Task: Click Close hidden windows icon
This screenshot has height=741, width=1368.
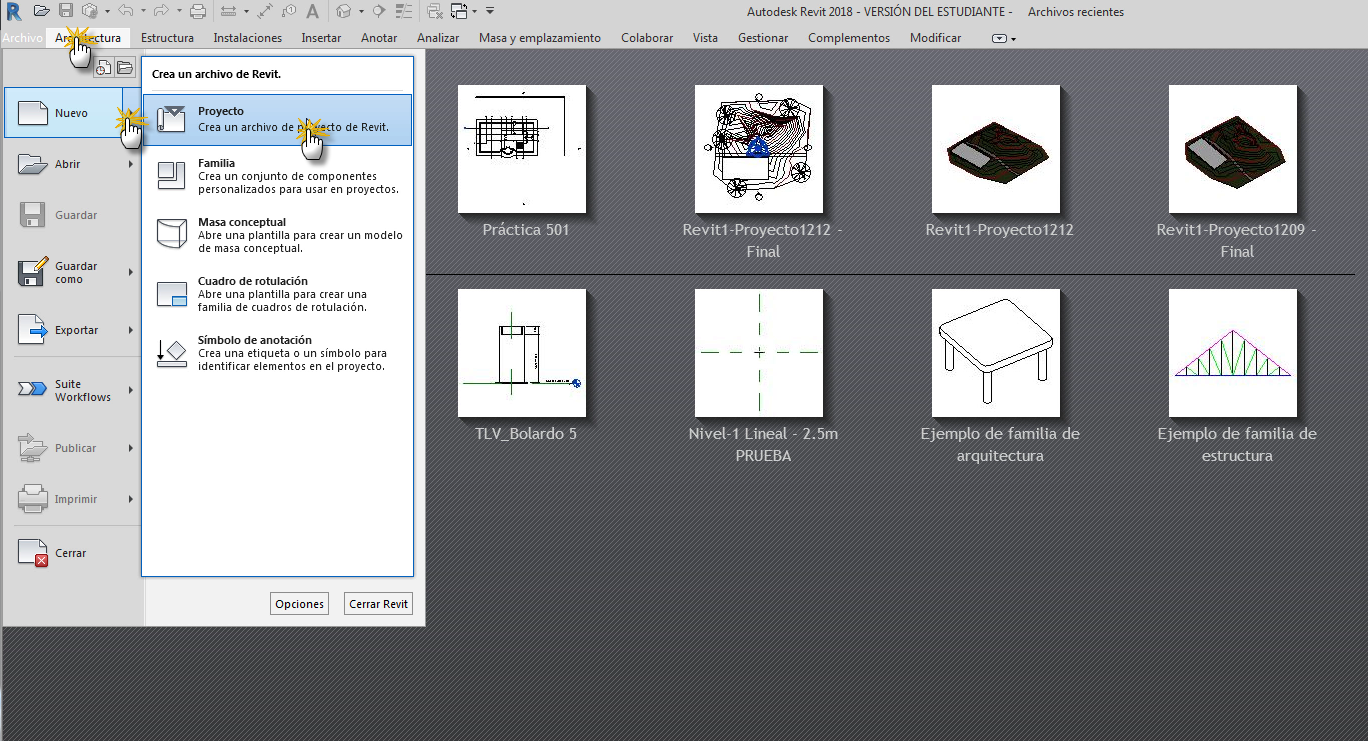Action: click(x=435, y=11)
